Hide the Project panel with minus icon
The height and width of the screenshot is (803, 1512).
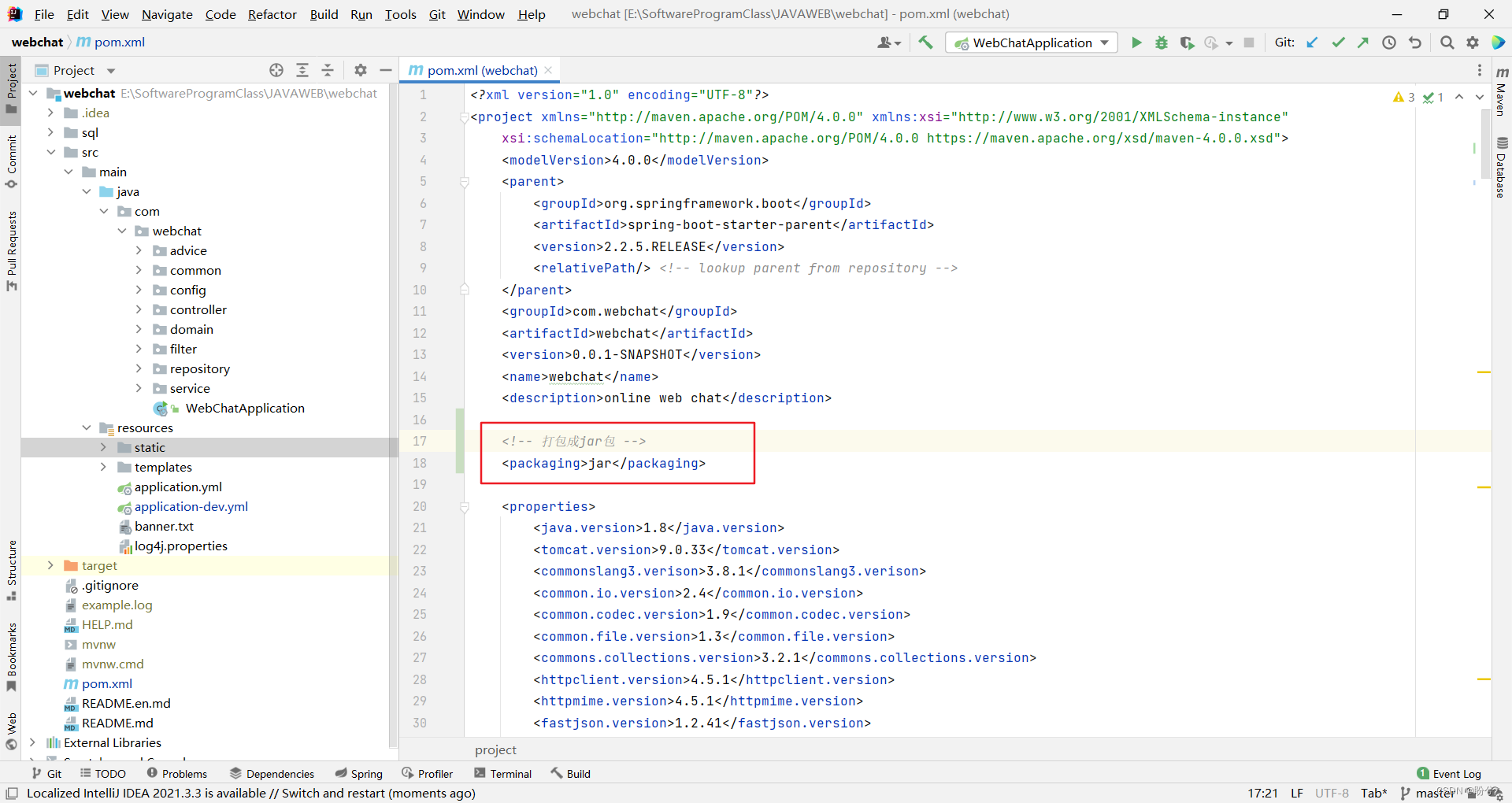[386, 70]
